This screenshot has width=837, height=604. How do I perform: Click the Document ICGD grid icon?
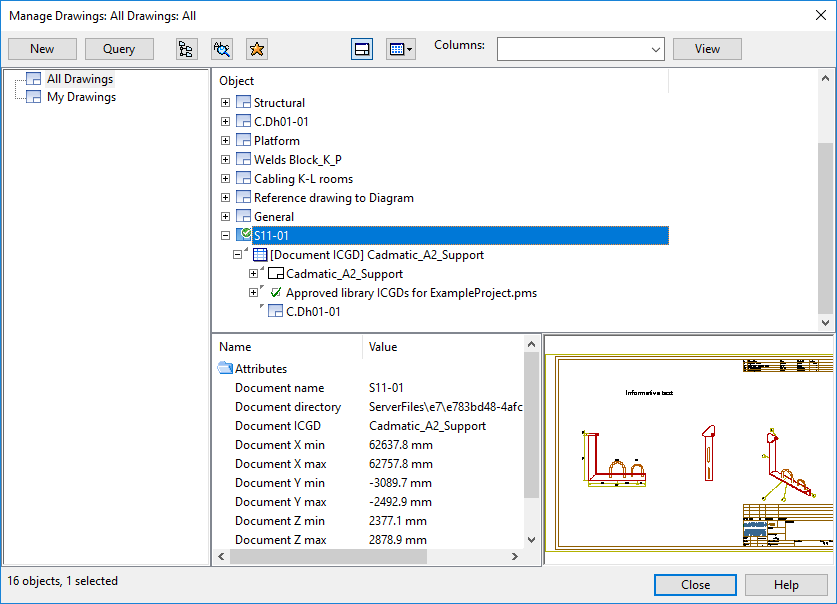(x=259, y=255)
